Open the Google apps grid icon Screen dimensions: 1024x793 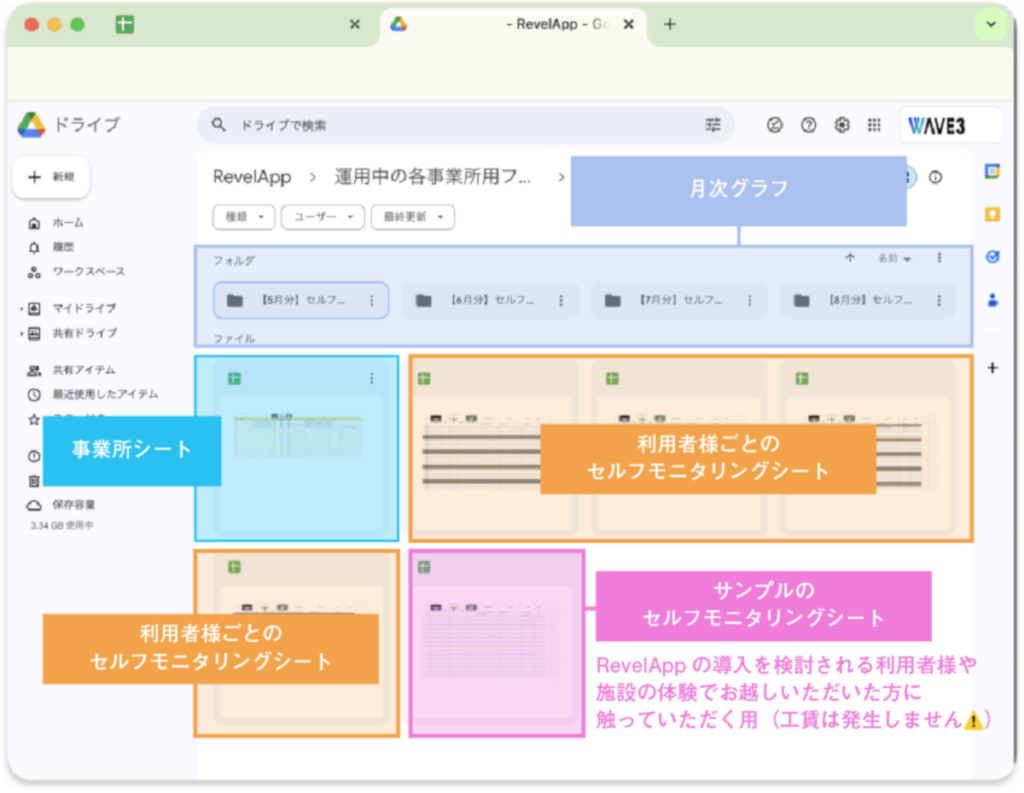coord(874,125)
